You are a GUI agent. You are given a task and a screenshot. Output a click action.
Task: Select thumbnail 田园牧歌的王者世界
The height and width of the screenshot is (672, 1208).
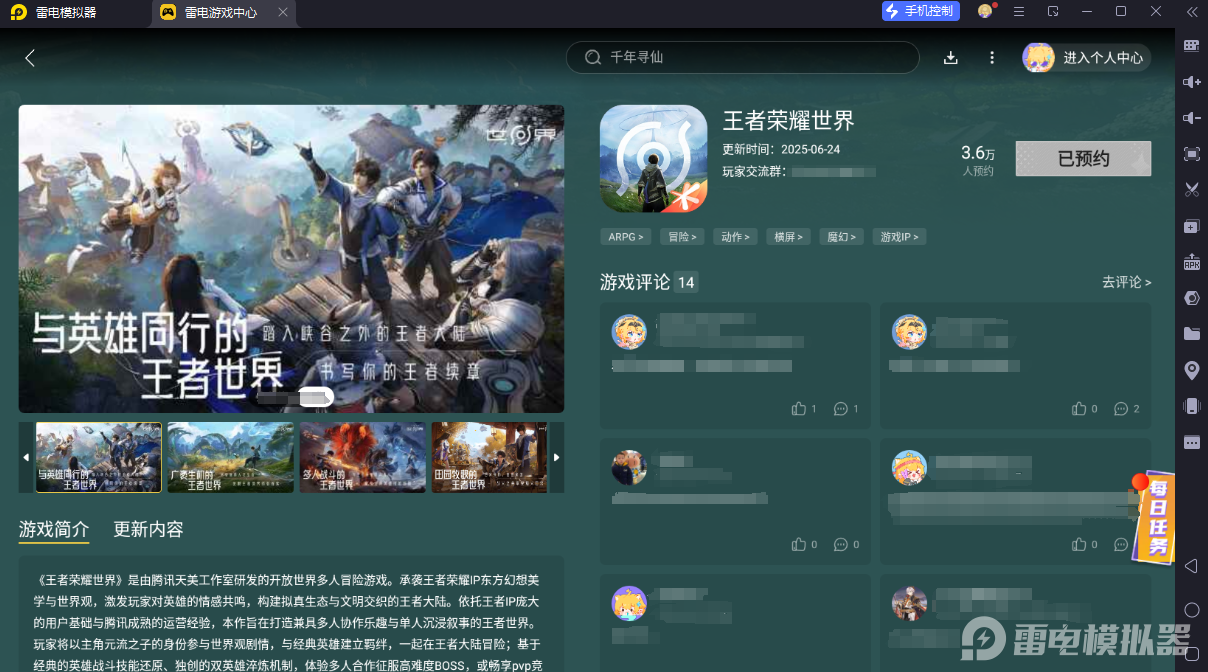490,457
